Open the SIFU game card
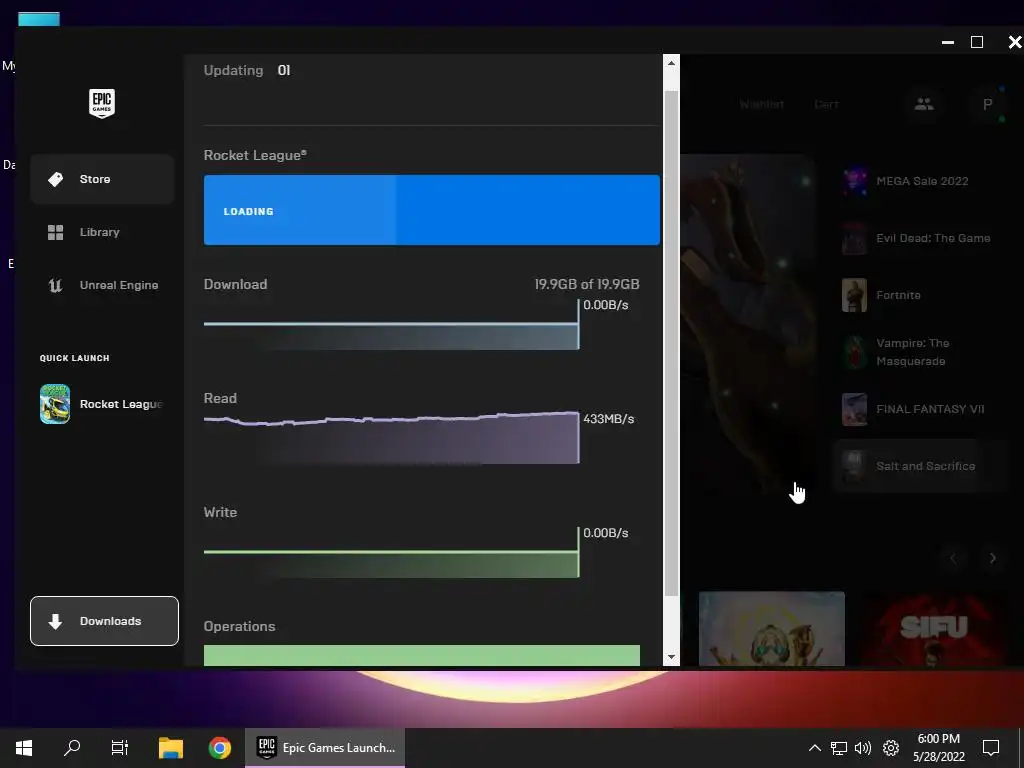 [934, 629]
